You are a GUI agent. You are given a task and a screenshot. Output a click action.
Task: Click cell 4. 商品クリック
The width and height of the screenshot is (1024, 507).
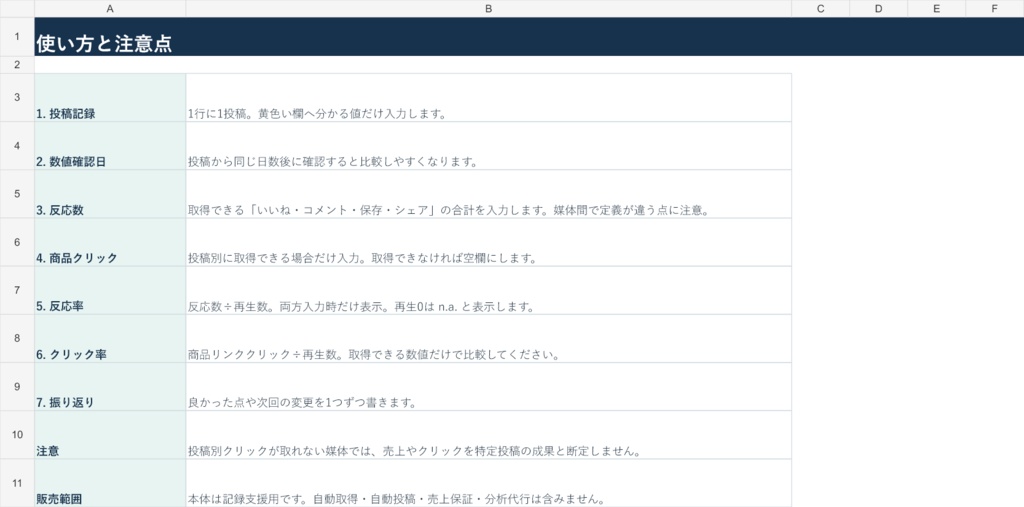(x=110, y=242)
